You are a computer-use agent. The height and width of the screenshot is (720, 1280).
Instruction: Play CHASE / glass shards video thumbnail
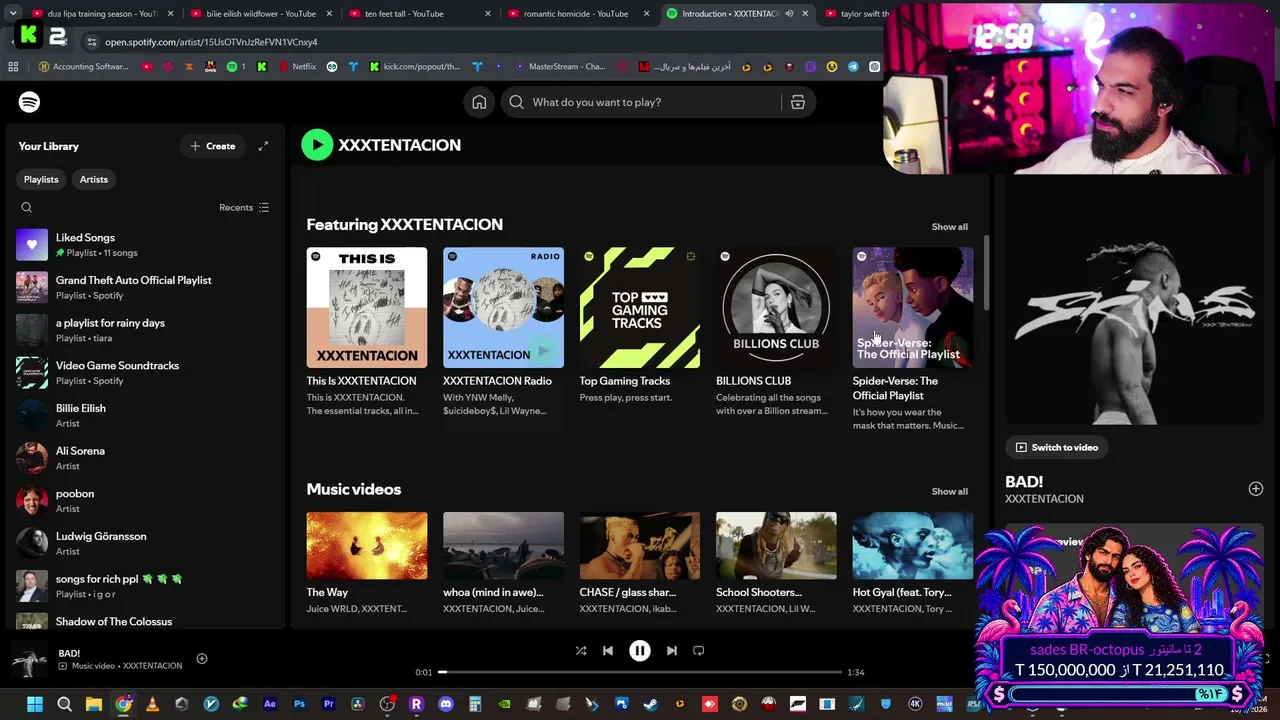[640, 546]
